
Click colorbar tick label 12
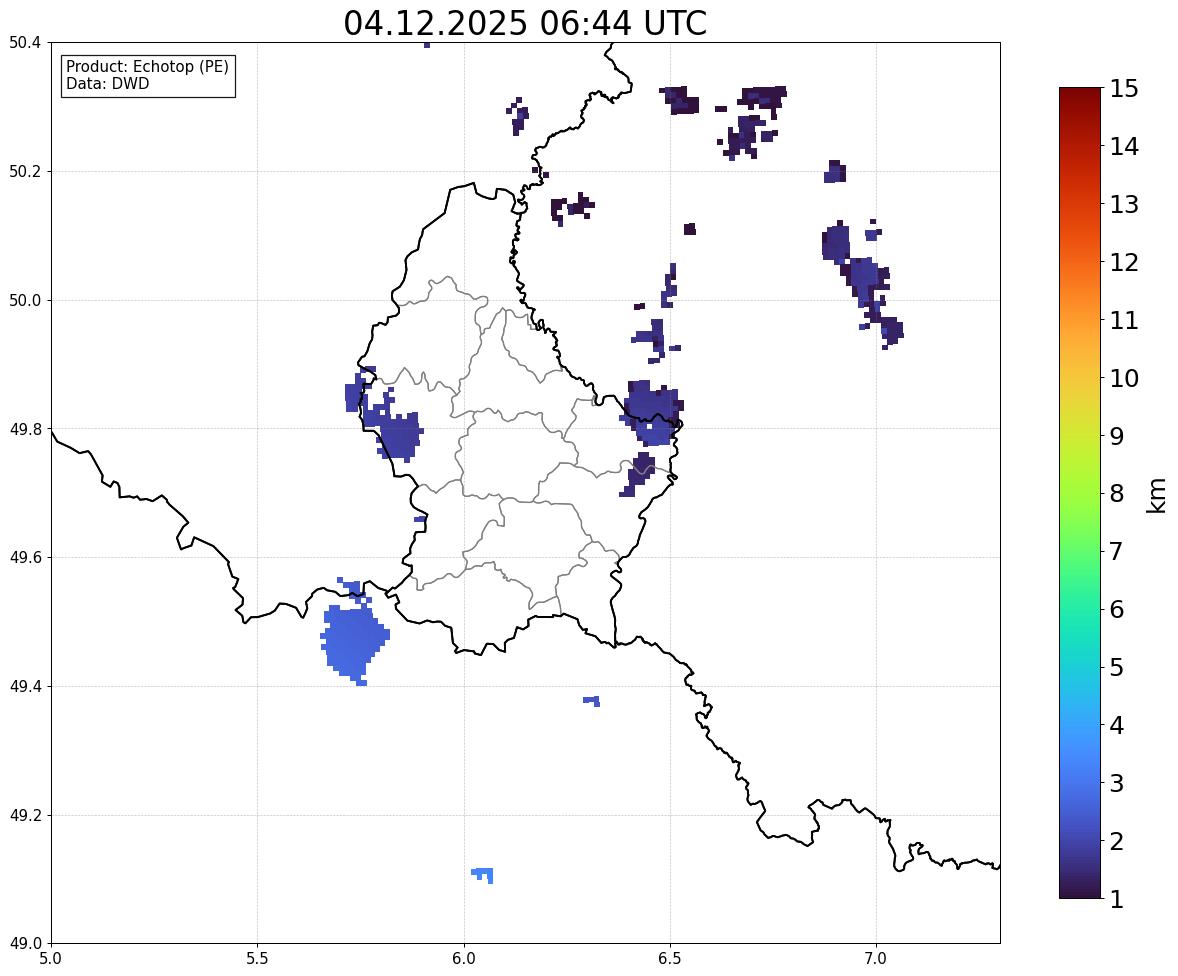click(x=1124, y=262)
